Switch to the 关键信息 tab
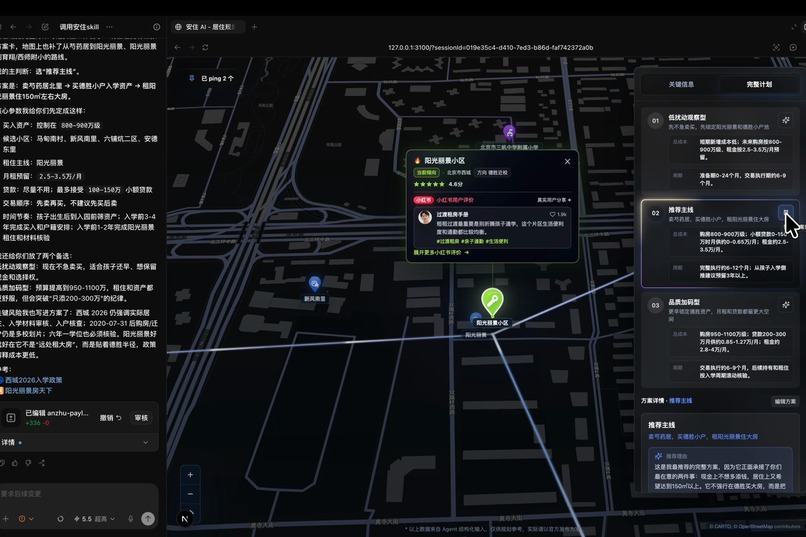The image size is (806, 537). coord(681,84)
